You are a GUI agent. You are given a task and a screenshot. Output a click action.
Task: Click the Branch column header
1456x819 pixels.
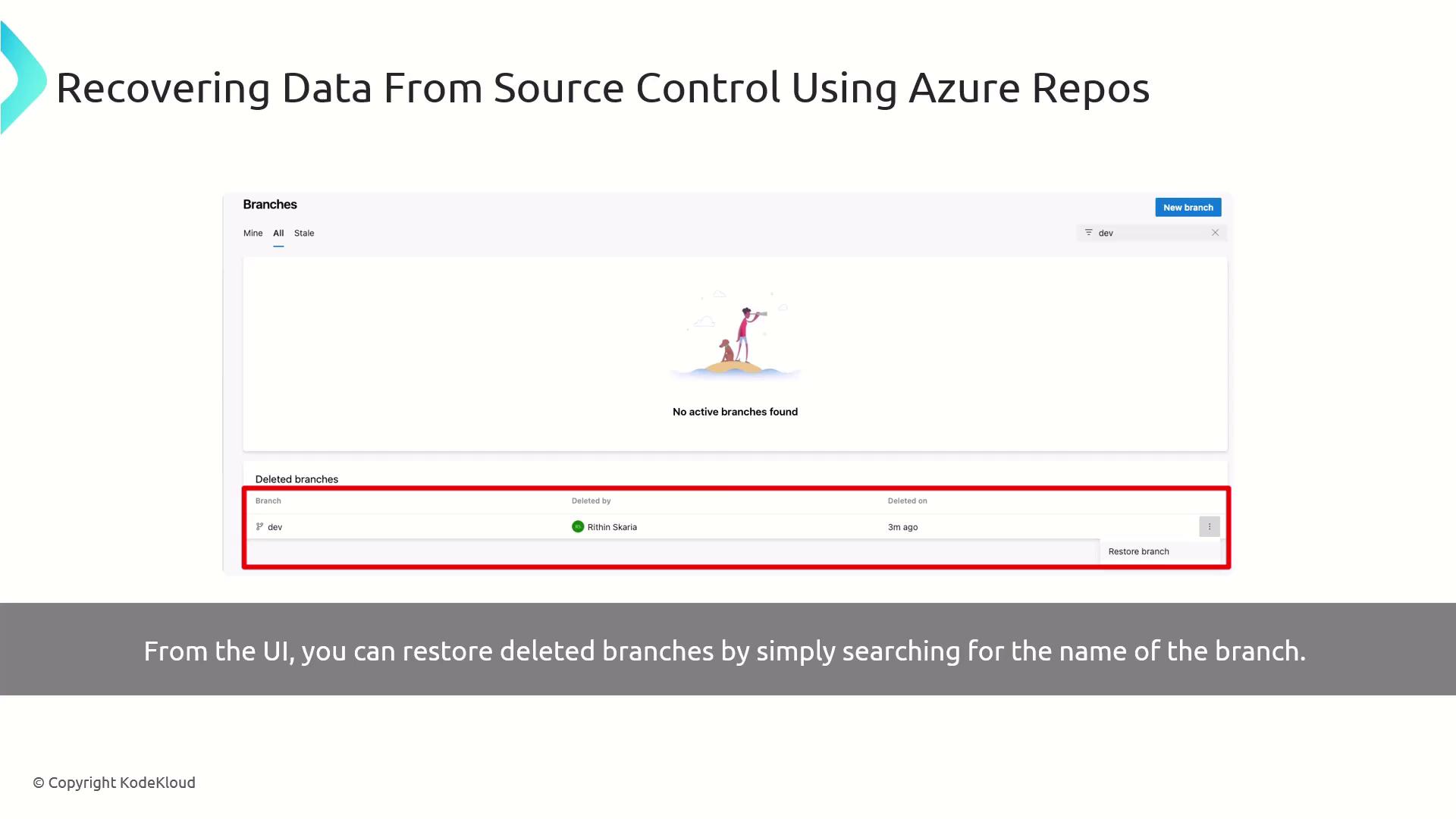(x=268, y=501)
